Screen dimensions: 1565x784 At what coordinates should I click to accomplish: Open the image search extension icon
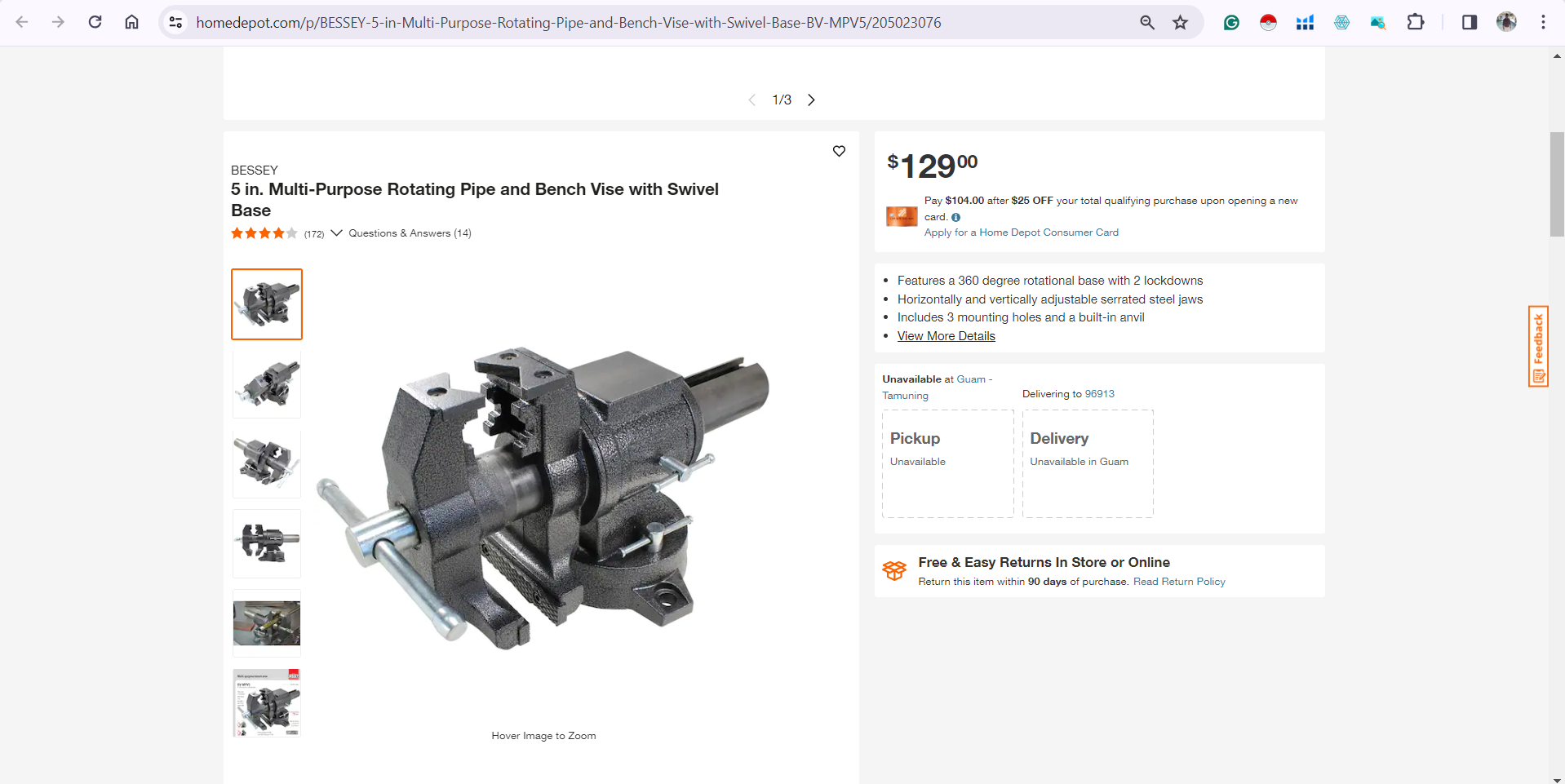[1378, 22]
